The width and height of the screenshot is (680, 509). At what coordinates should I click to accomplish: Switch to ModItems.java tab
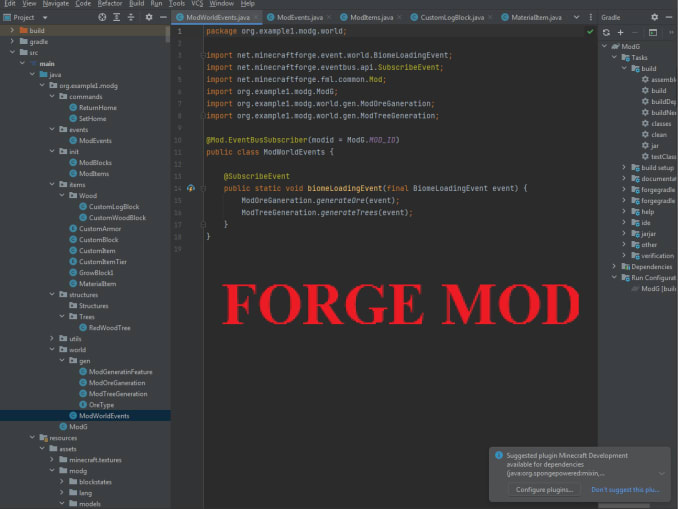pos(371,17)
